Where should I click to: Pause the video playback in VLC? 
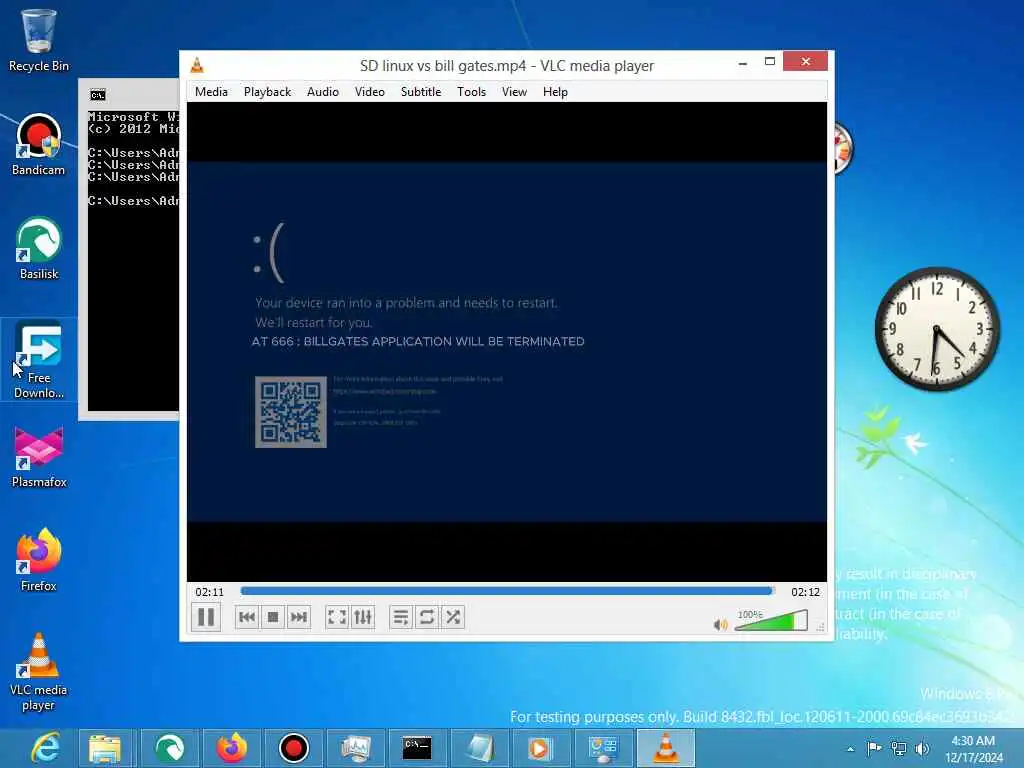click(206, 617)
